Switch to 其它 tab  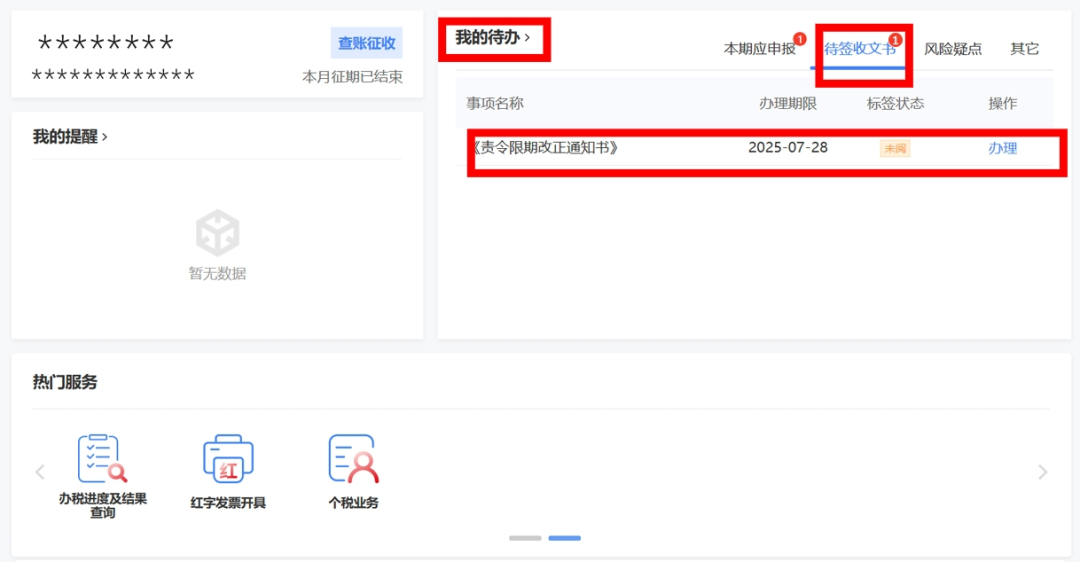[1024, 49]
